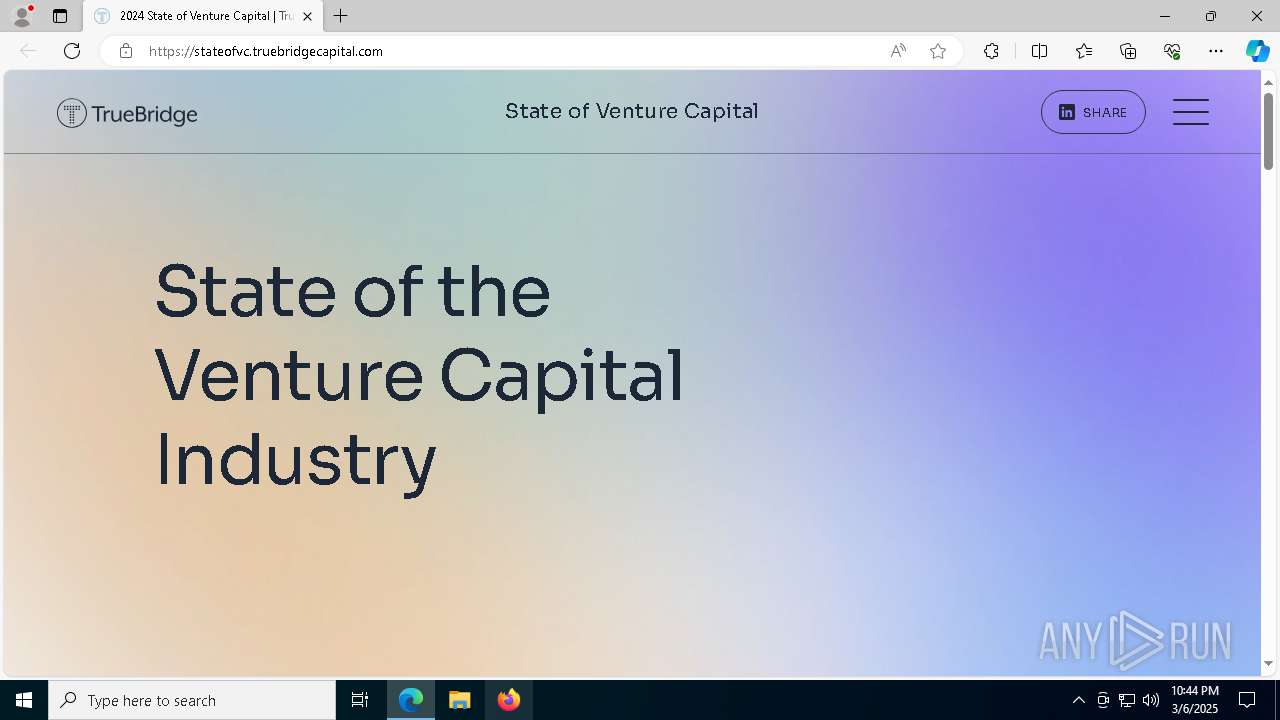Open the clock showing 10:44 PM
The height and width of the screenshot is (720, 1280).
click(1195, 700)
